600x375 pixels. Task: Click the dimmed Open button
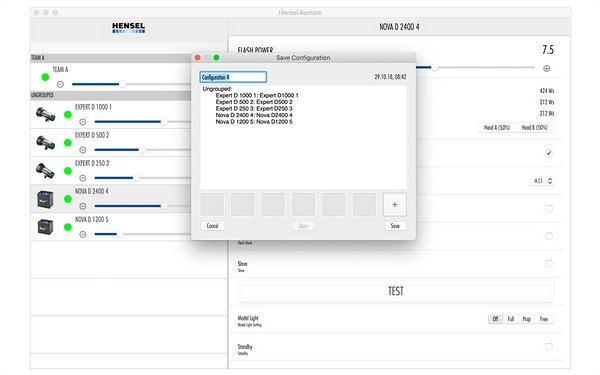[303, 226]
